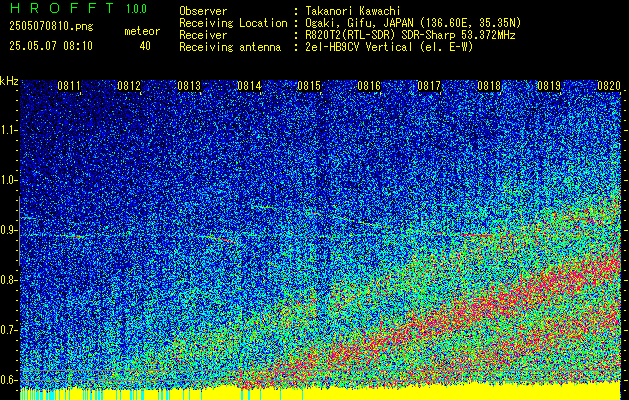Viewport: 629px width, 400px height.
Task: Click the 0812 time marker
Action: (x=129, y=86)
